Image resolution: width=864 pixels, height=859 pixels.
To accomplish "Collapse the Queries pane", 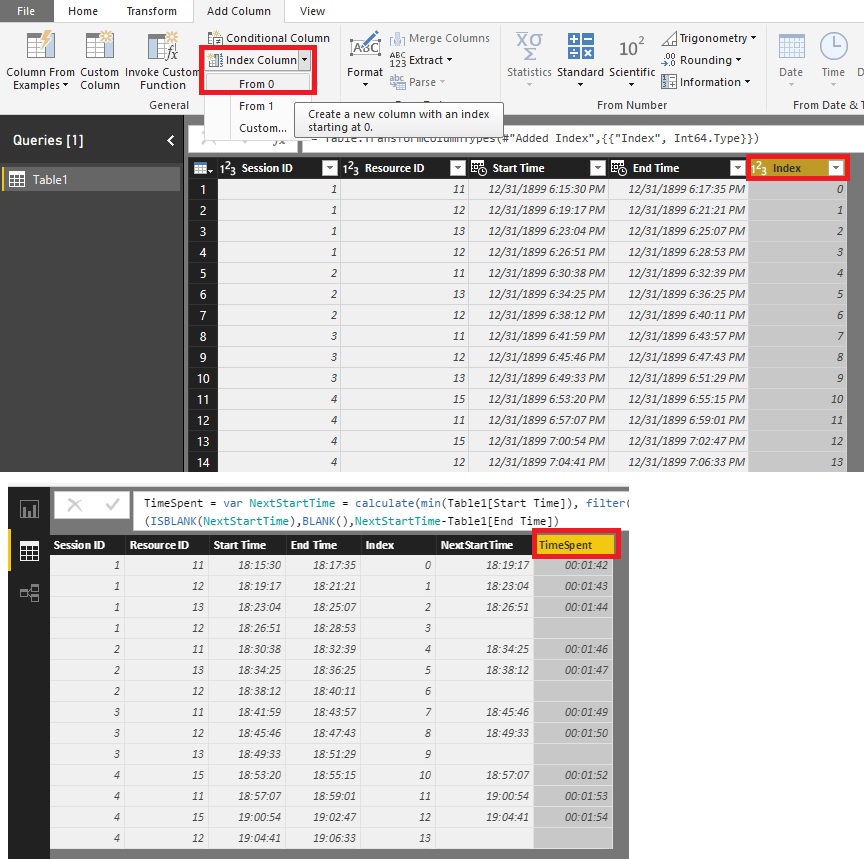I will (171, 141).
